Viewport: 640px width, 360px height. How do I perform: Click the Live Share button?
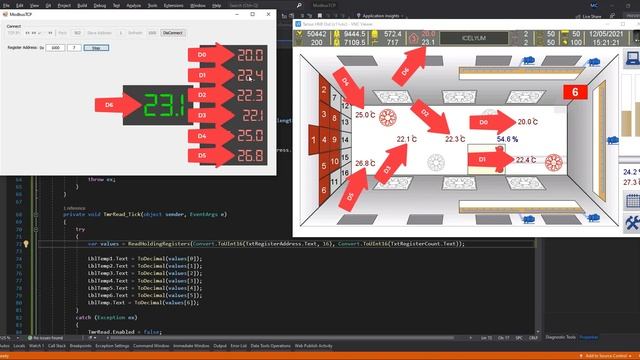(x=588, y=16)
